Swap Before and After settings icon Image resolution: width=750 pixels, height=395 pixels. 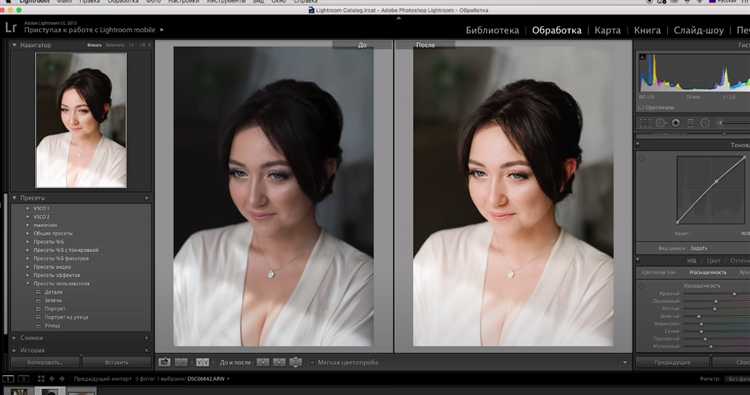point(296,362)
